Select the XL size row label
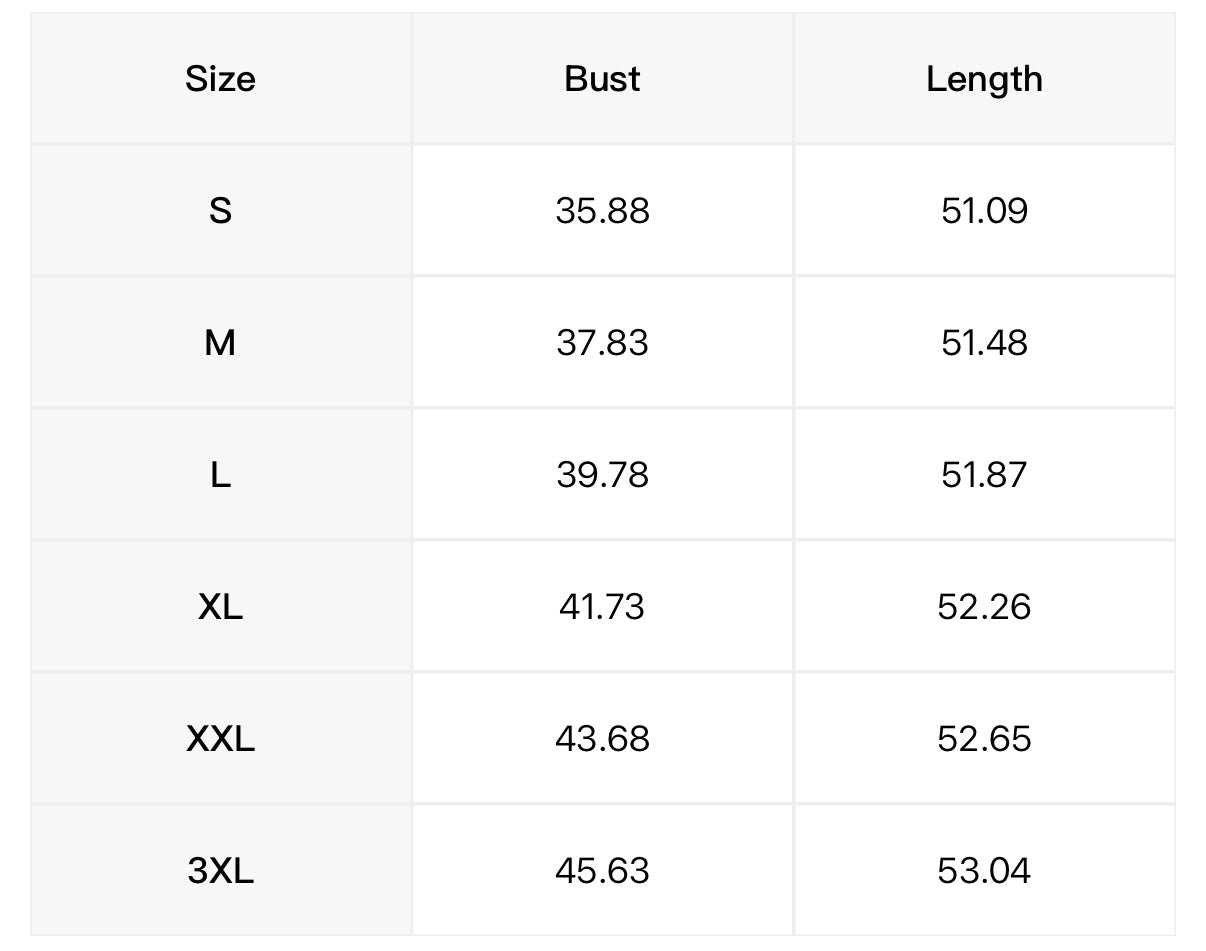This screenshot has height=951, width=1206. [220, 607]
